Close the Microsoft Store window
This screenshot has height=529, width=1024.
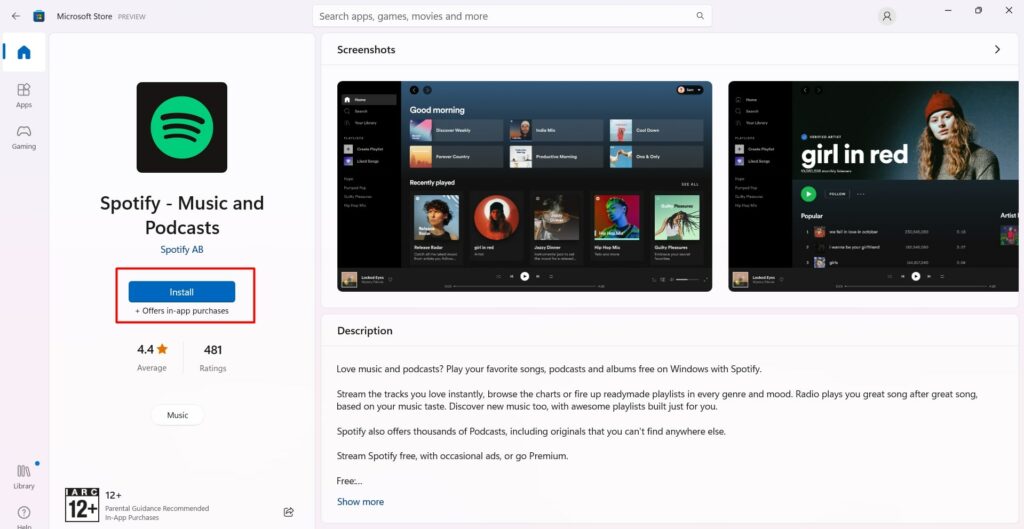click(1008, 10)
